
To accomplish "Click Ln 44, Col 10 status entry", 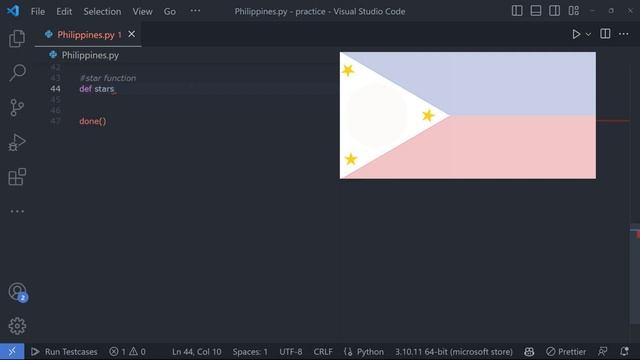I will (x=197, y=351).
